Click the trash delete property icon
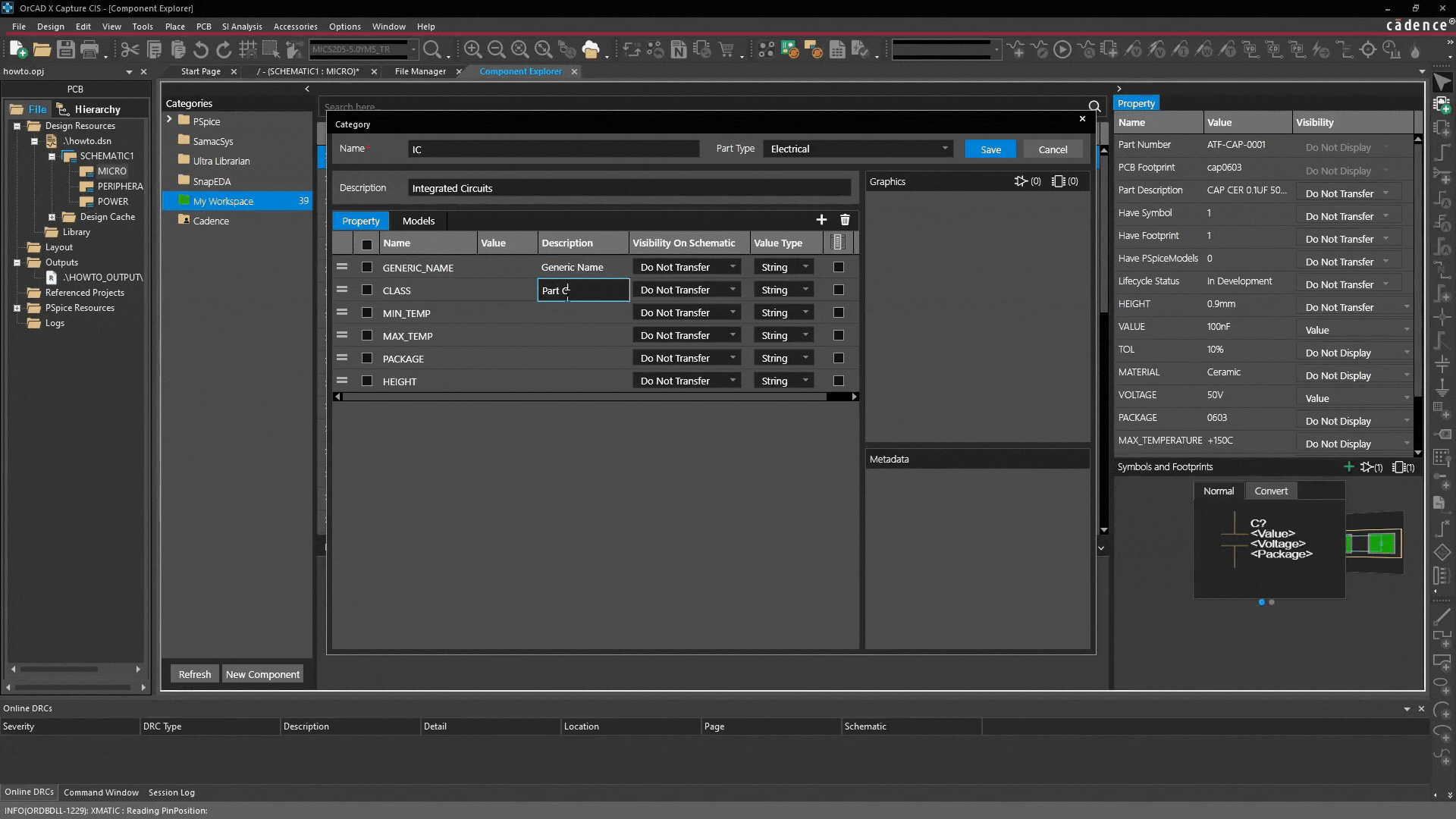The image size is (1456, 819). pos(845,220)
